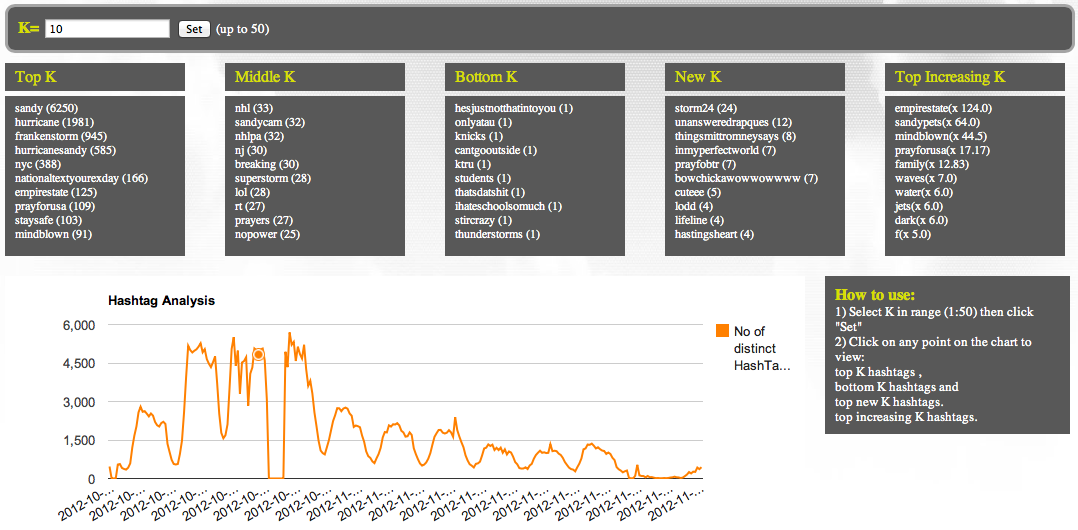Click the 'No of distinct HashTa...' legend label

762,348
